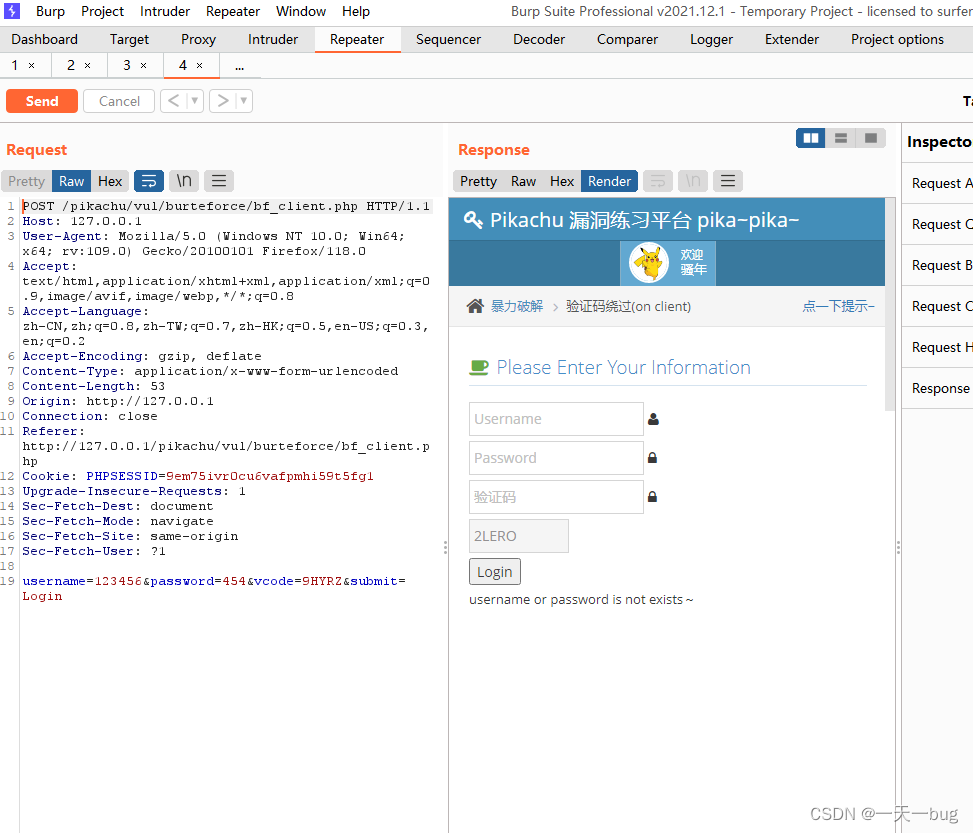Click the 验证码 input field
Viewport: 973px width, 833px height.
[x=556, y=497]
